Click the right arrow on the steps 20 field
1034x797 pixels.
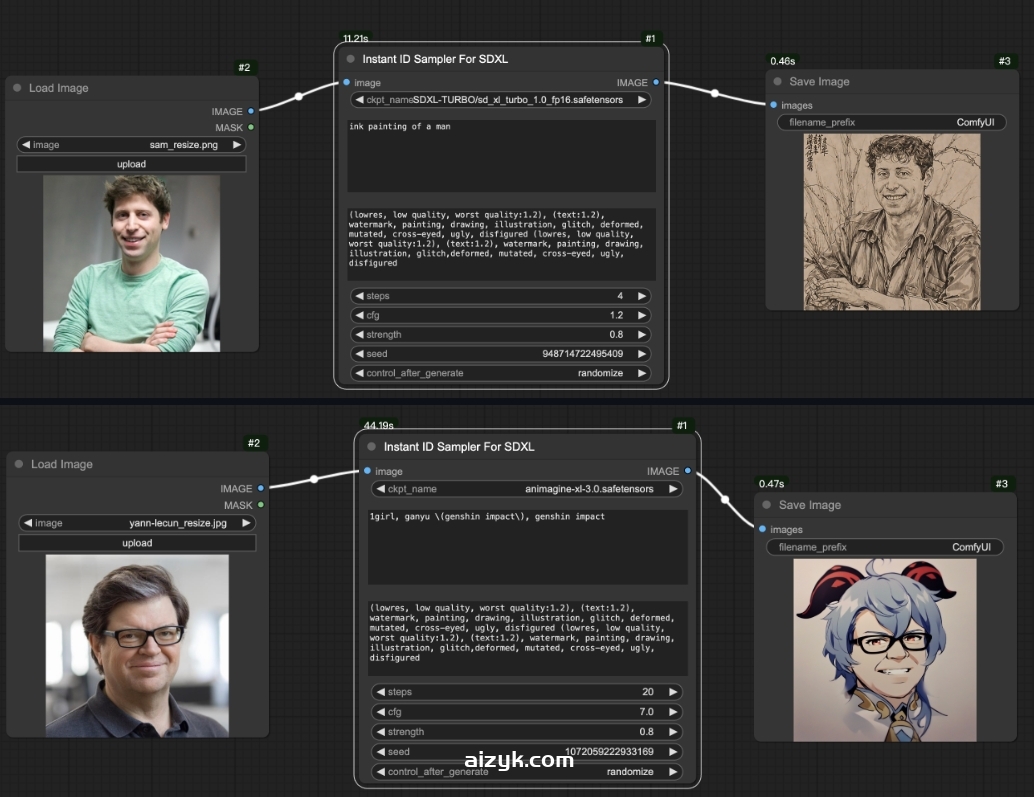pos(673,692)
